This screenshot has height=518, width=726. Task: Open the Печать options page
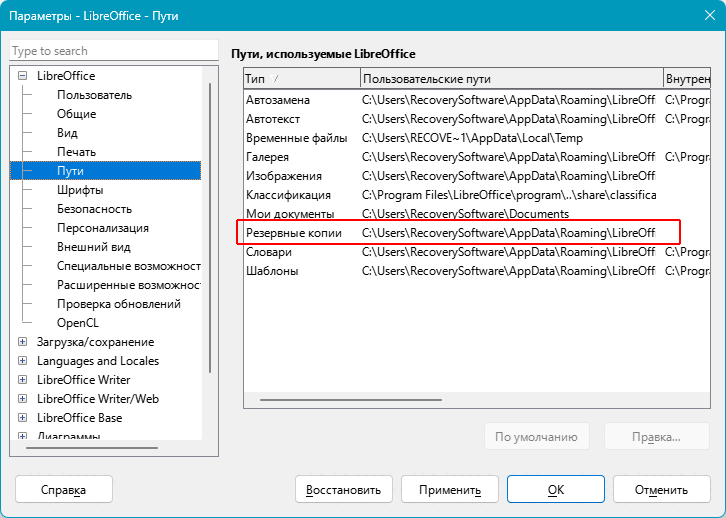pyautogui.click(x=76, y=152)
